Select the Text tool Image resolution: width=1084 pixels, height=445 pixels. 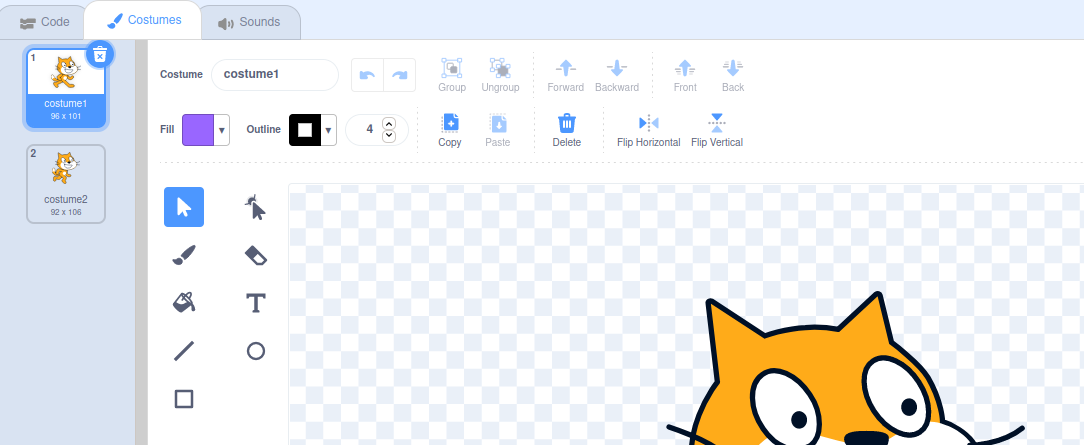point(256,303)
